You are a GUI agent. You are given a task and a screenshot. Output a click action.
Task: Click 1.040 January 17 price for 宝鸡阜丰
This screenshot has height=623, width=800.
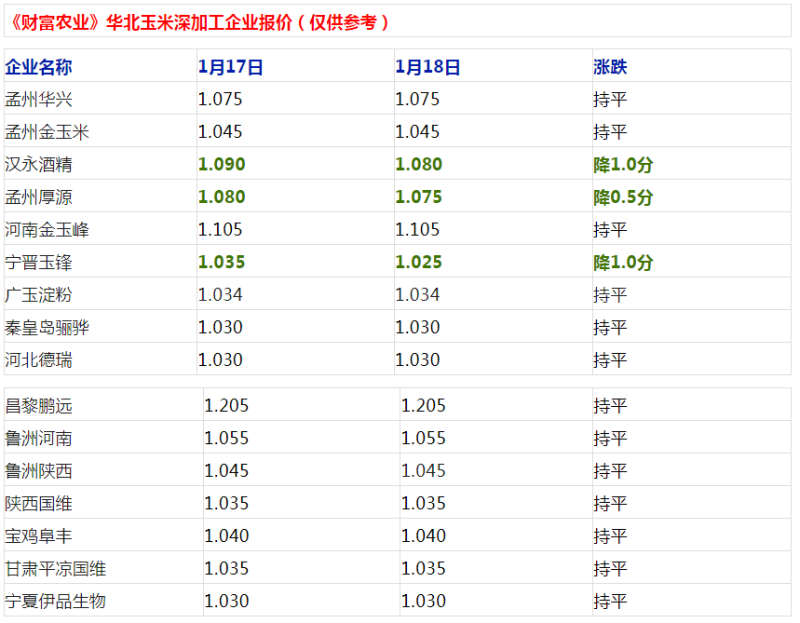click(x=226, y=536)
